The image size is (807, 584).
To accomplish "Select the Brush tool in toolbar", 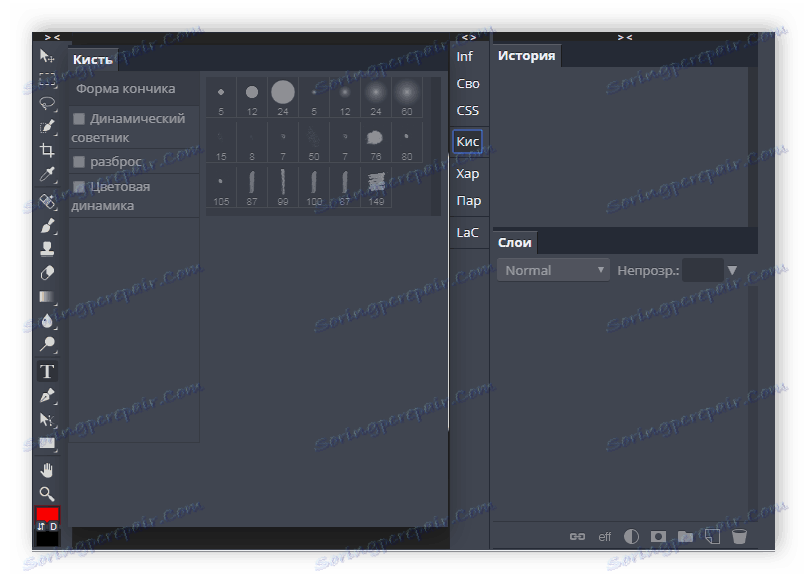I will coord(47,225).
